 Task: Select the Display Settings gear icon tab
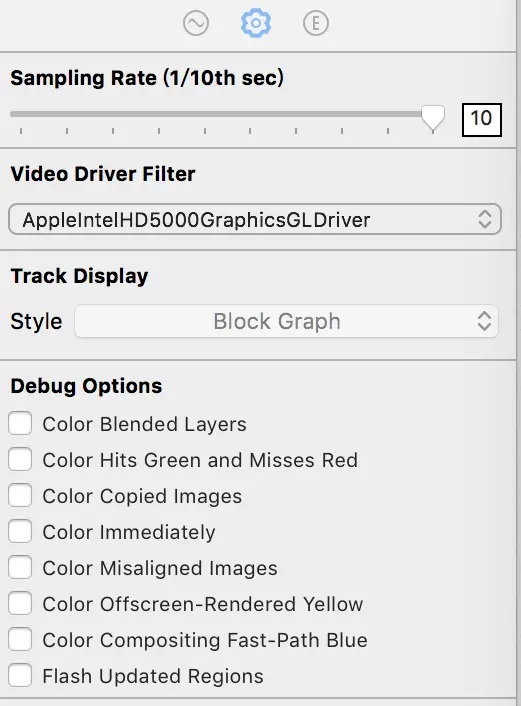(x=256, y=23)
